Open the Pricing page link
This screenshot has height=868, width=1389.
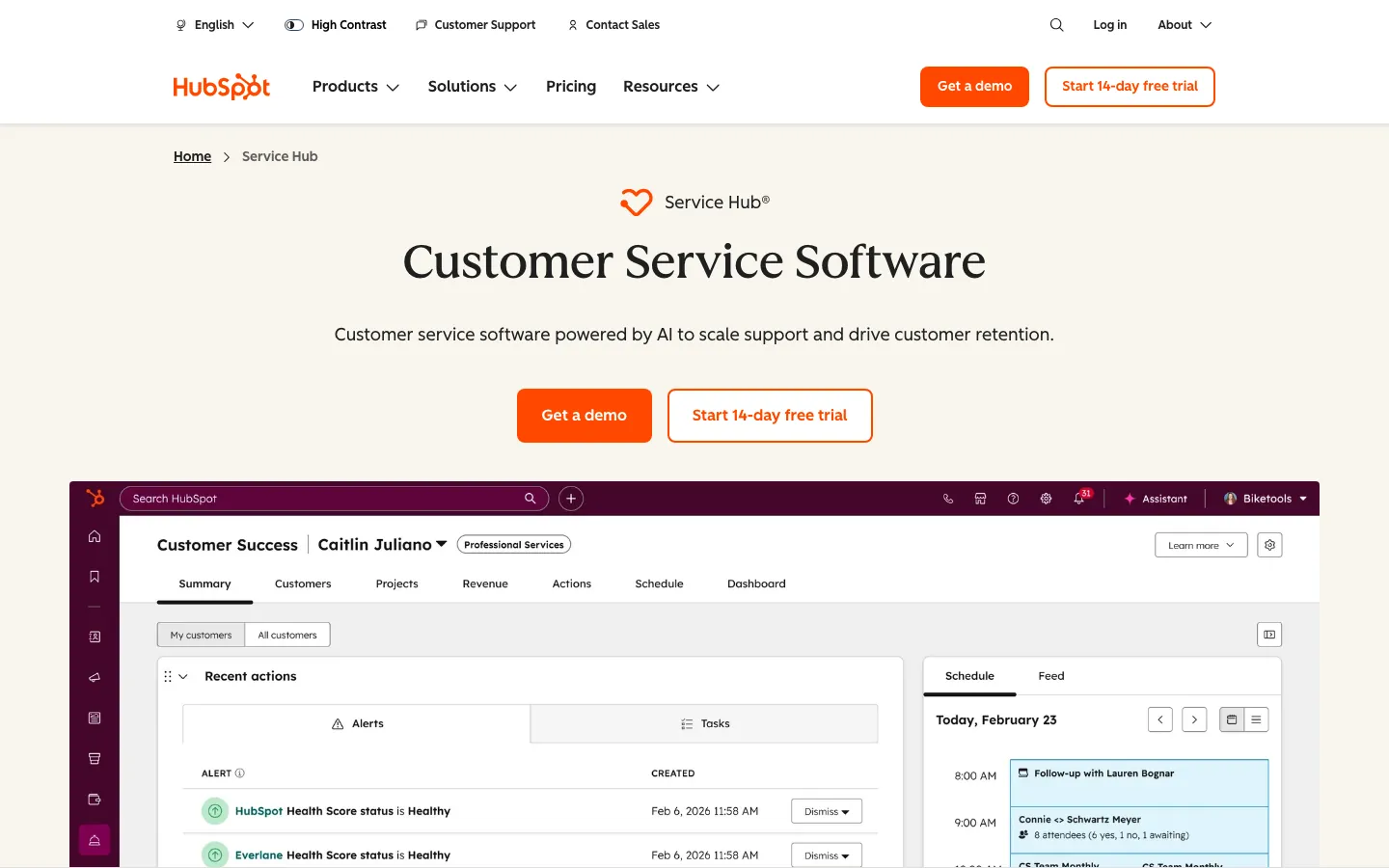pos(571,87)
